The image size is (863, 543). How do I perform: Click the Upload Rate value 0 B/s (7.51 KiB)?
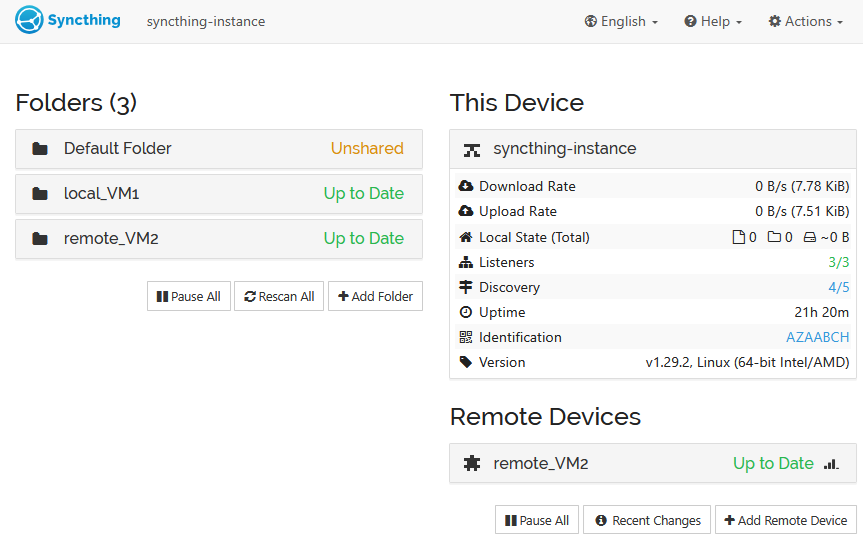click(802, 211)
